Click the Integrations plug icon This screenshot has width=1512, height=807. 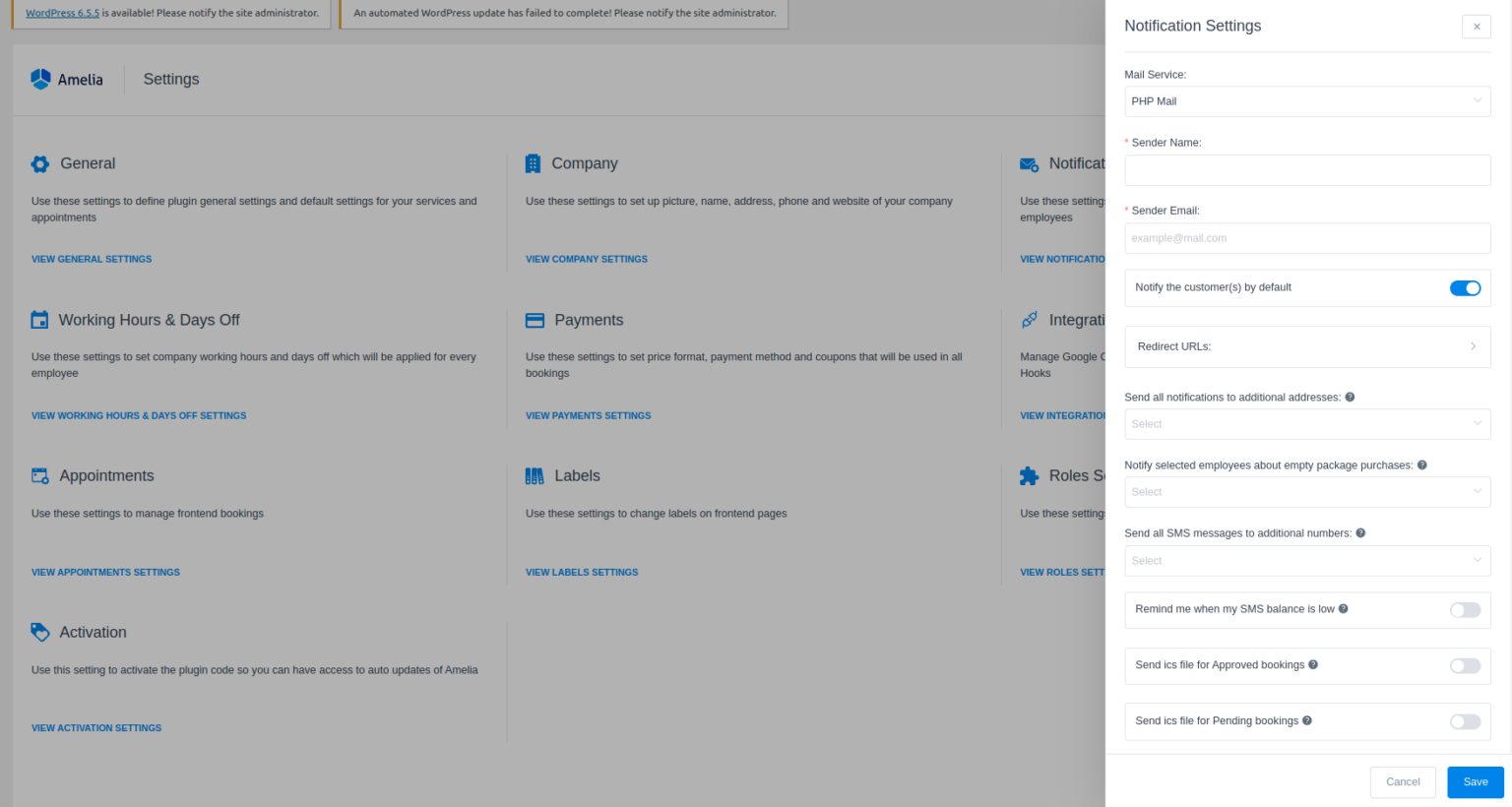(1029, 320)
